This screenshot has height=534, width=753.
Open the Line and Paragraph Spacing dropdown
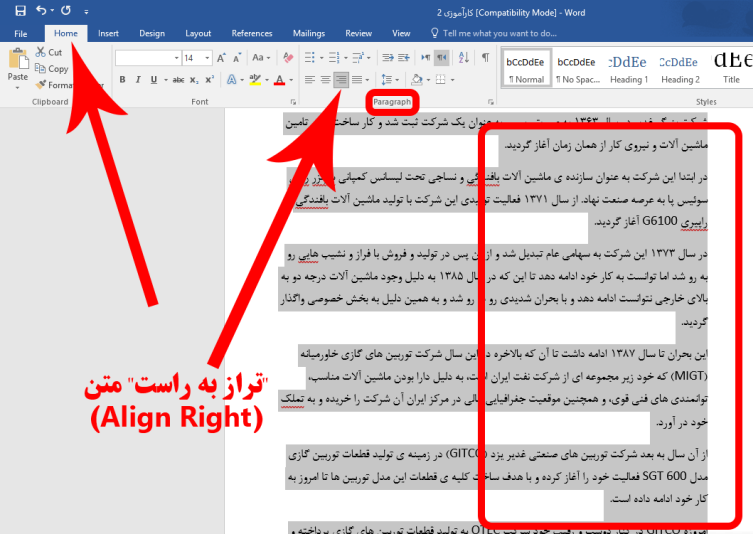pos(386,80)
